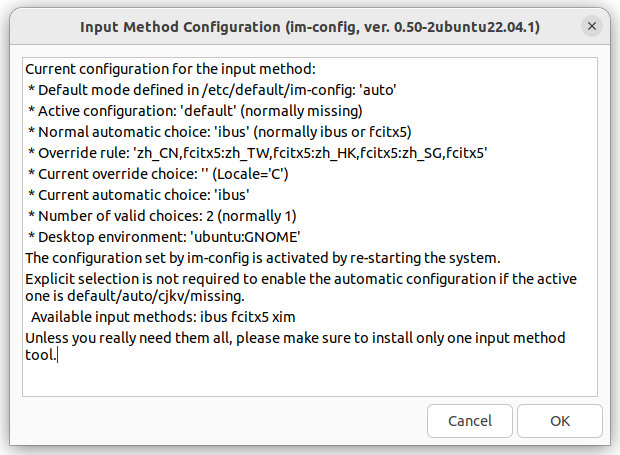620x455 pixels.
Task: Click the "Desktop environment: 'ubuntu:GNOME'" line
Action: coord(164,237)
